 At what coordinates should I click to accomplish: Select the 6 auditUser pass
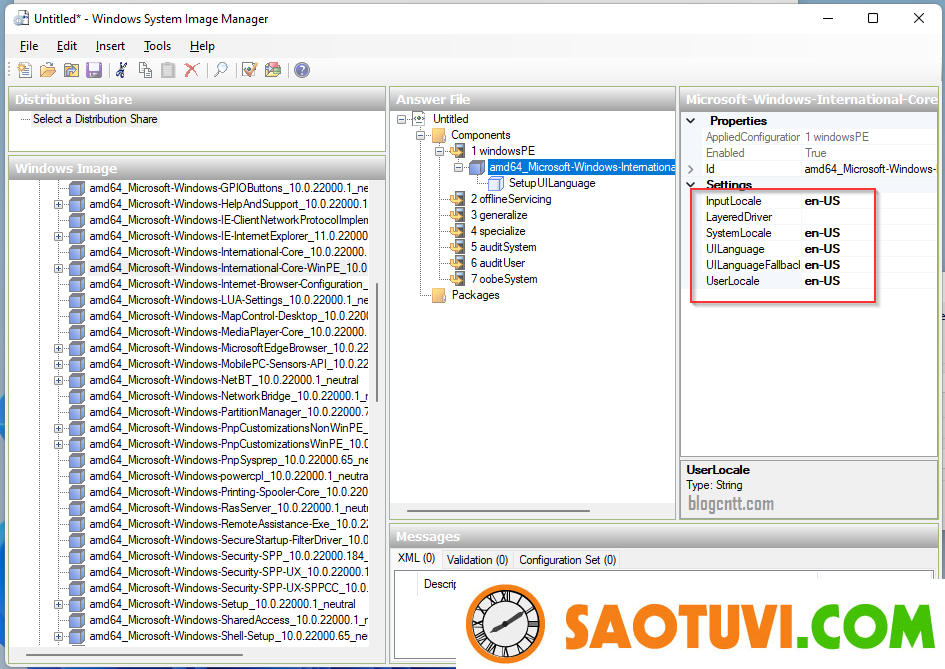pyautogui.click(x=498, y=263)
